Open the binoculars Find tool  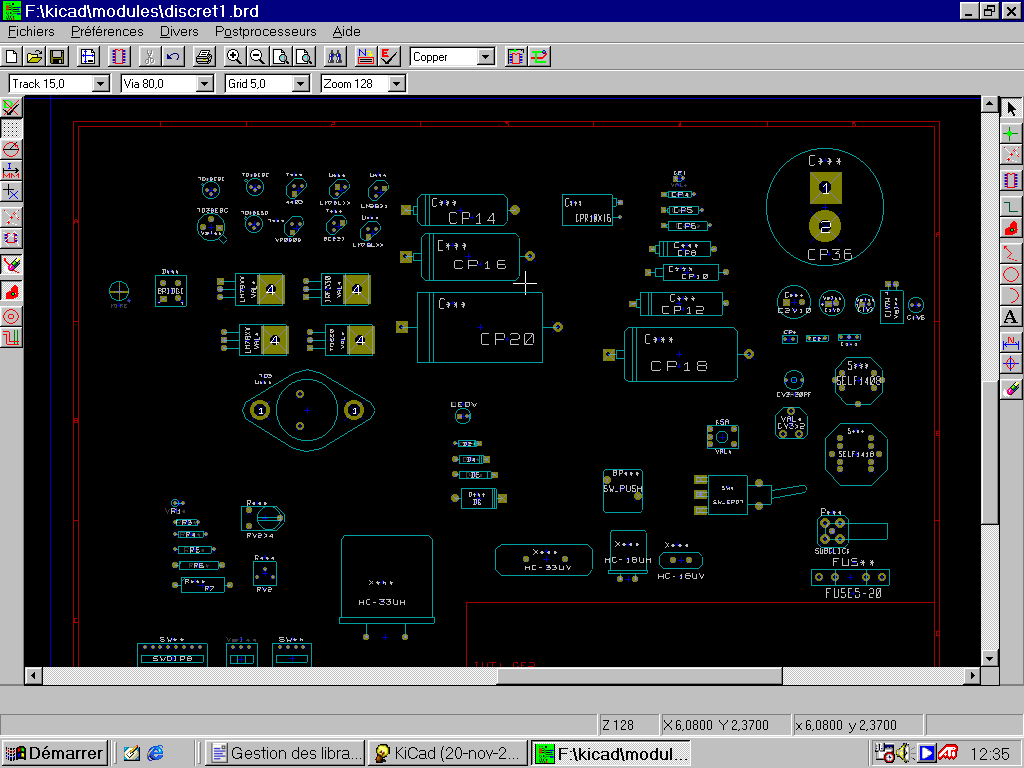[x=335, y=57]
